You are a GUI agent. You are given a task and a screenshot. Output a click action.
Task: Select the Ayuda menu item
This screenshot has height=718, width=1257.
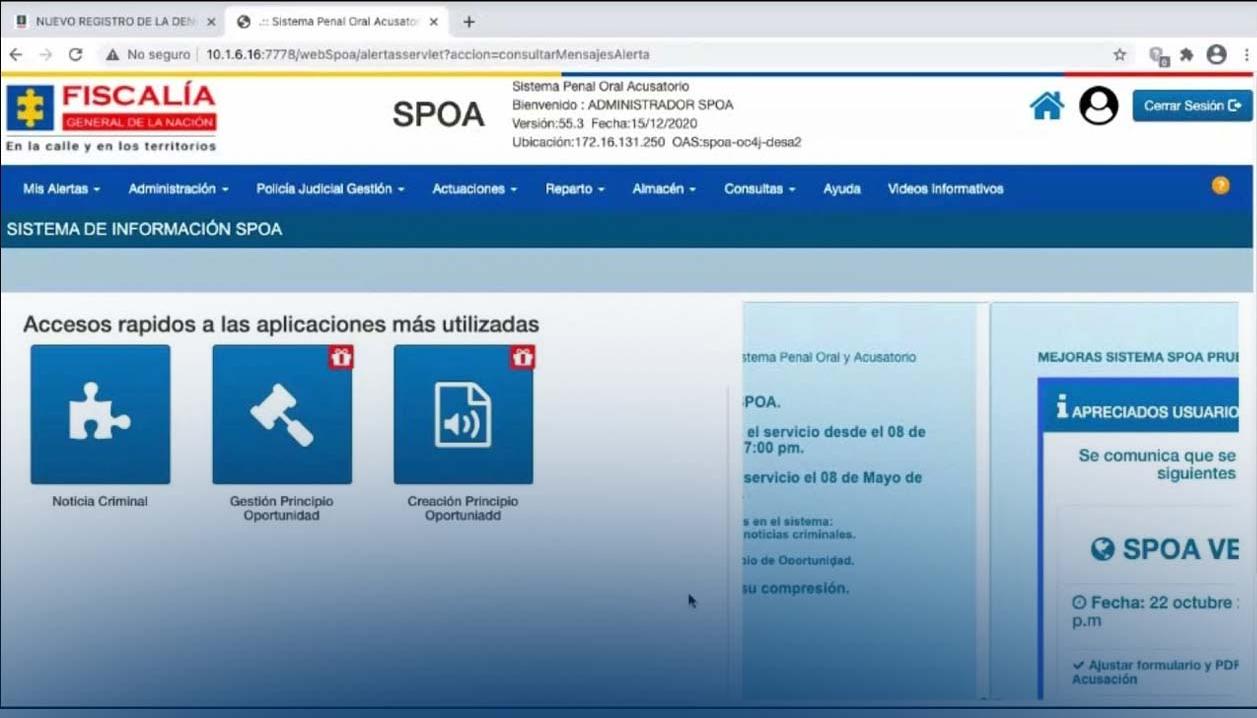842,189
